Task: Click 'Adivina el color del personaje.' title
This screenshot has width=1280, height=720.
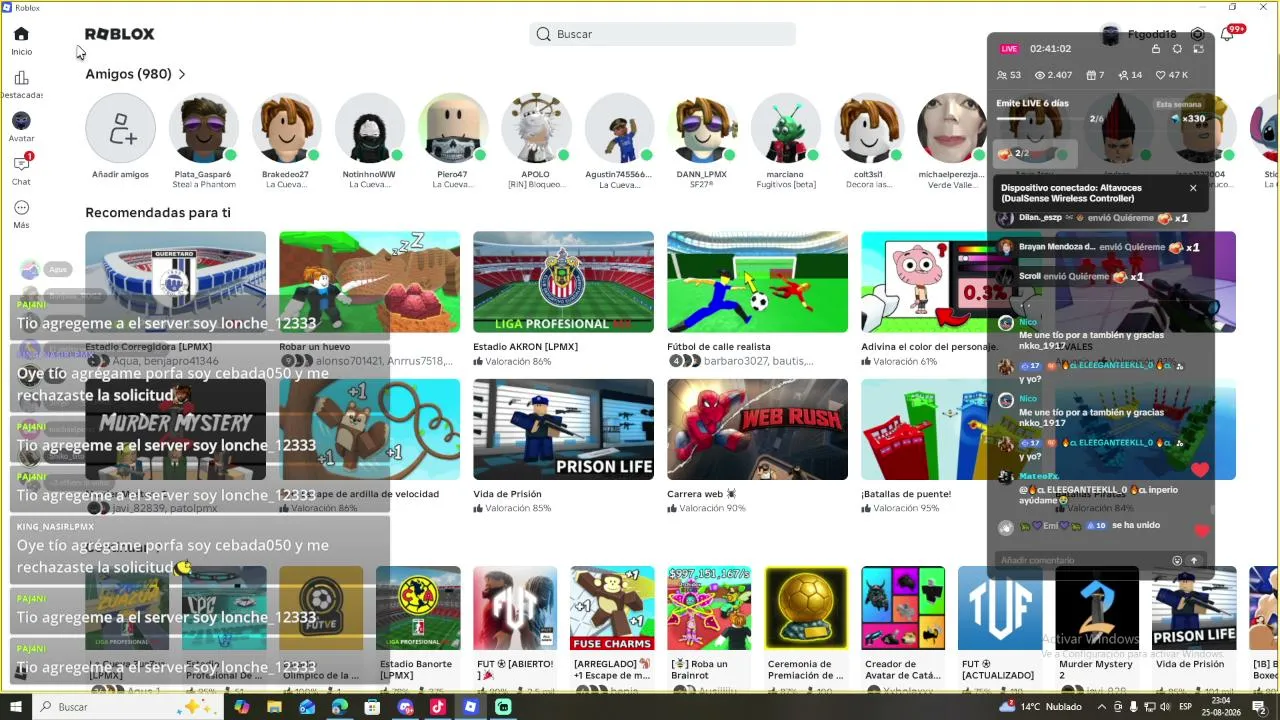Action: pyautogui.click(x=929, y=347)
